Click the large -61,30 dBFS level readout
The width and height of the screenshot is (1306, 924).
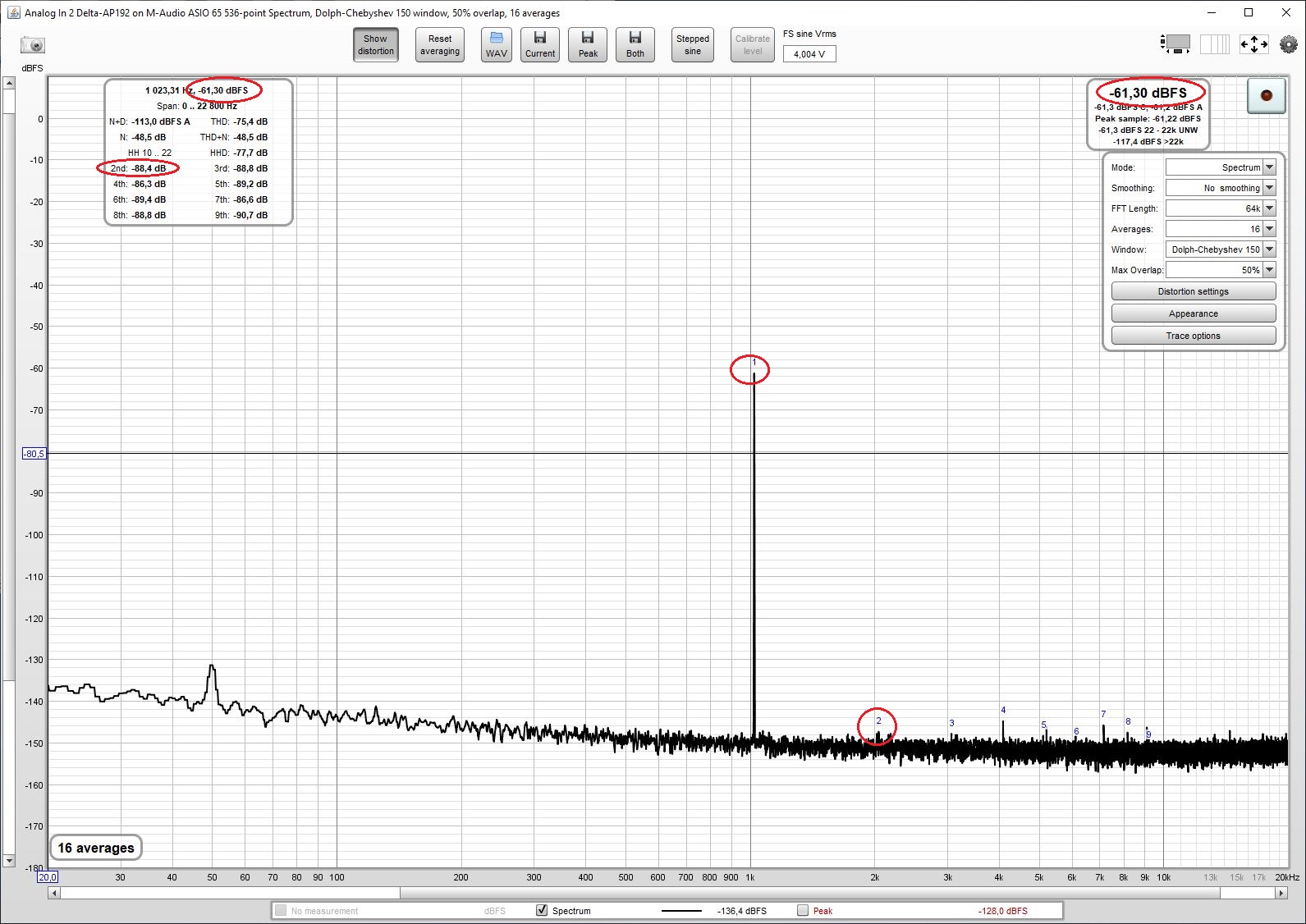(x=1148, y=93)
